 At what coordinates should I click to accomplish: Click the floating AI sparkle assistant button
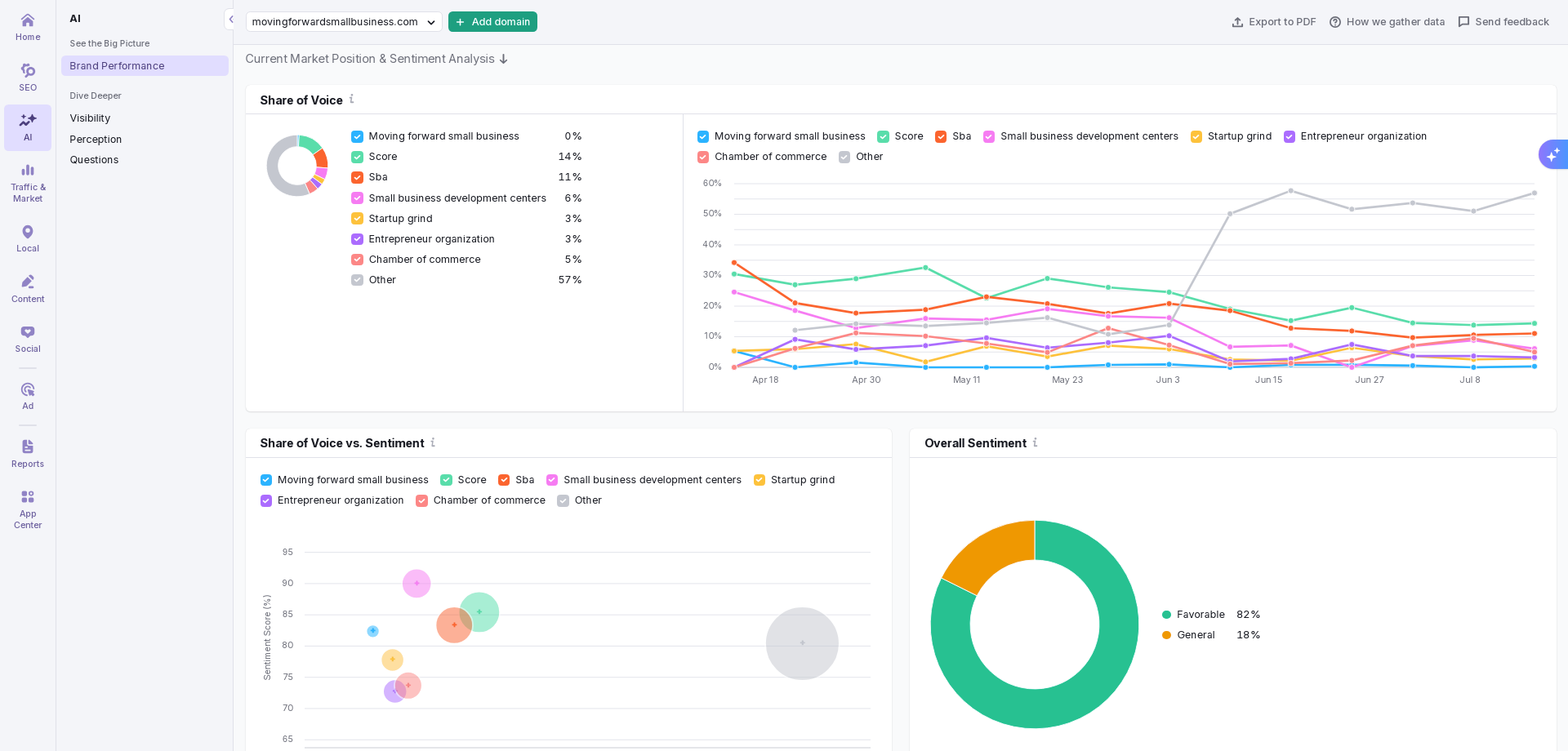(x=1552, y=154)
